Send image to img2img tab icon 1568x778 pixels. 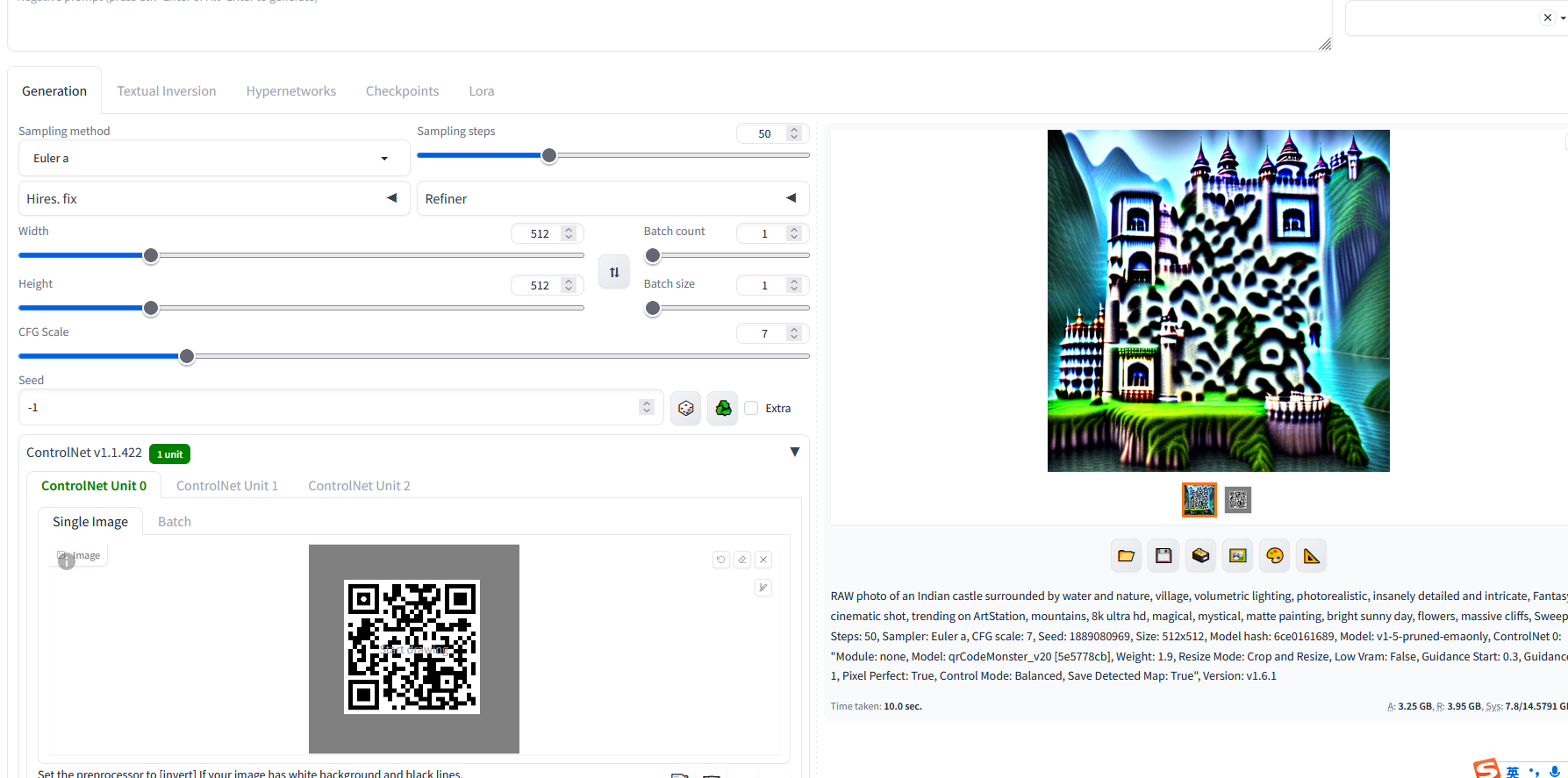(x=1238, y=555)
